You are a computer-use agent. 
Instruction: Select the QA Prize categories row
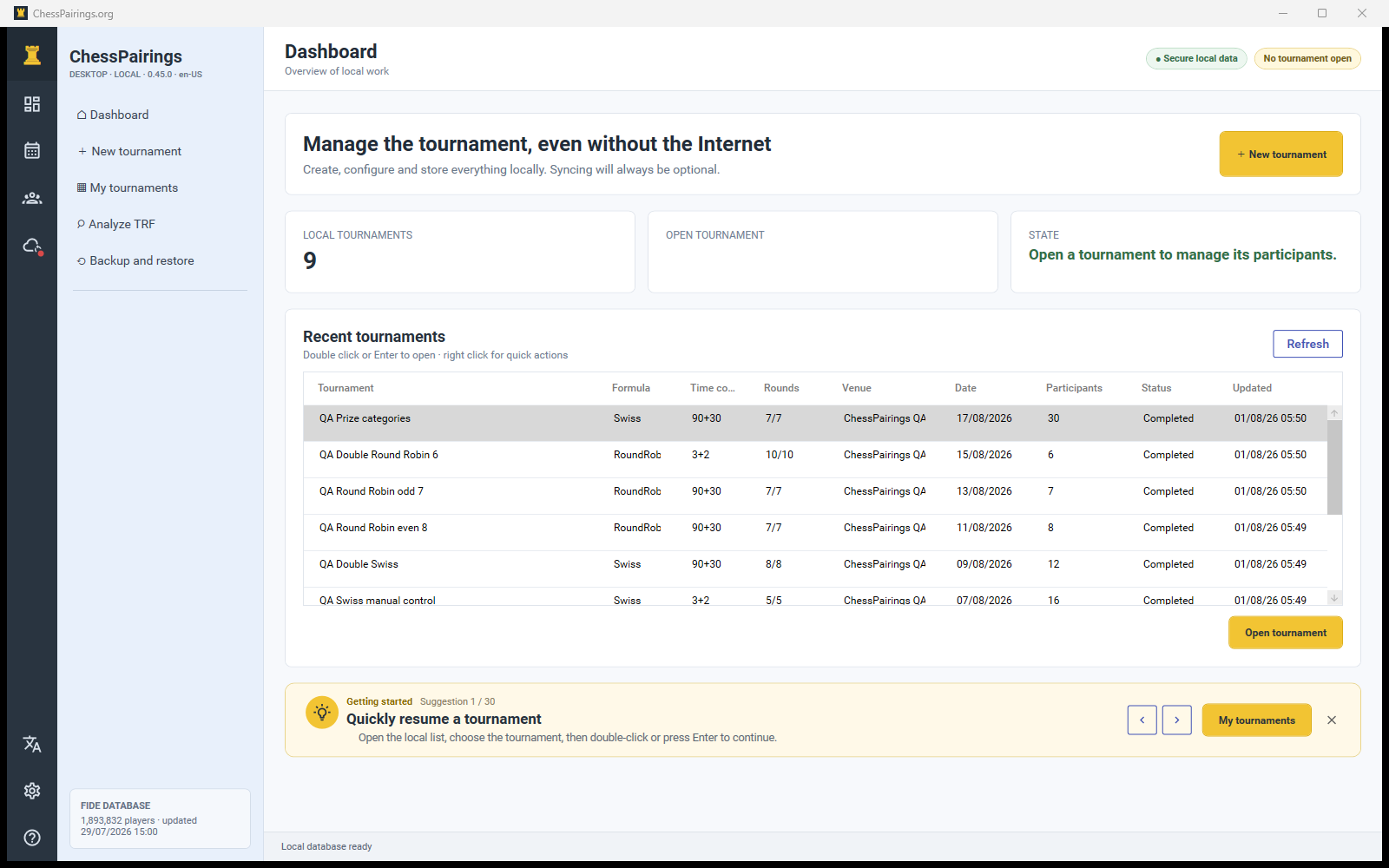coord(815,423)
